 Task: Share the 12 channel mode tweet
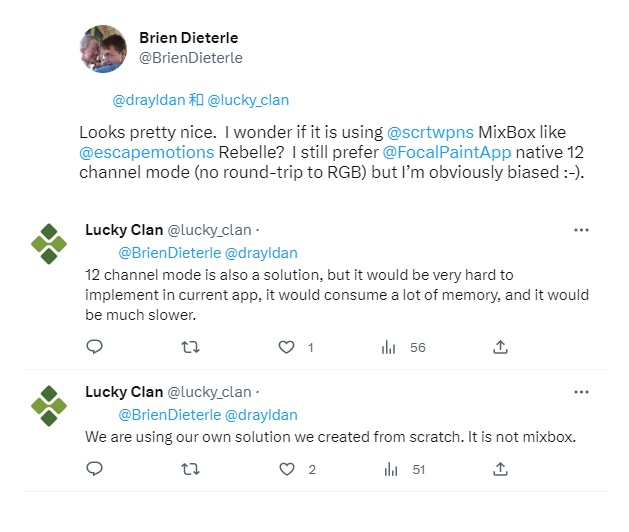500,347
